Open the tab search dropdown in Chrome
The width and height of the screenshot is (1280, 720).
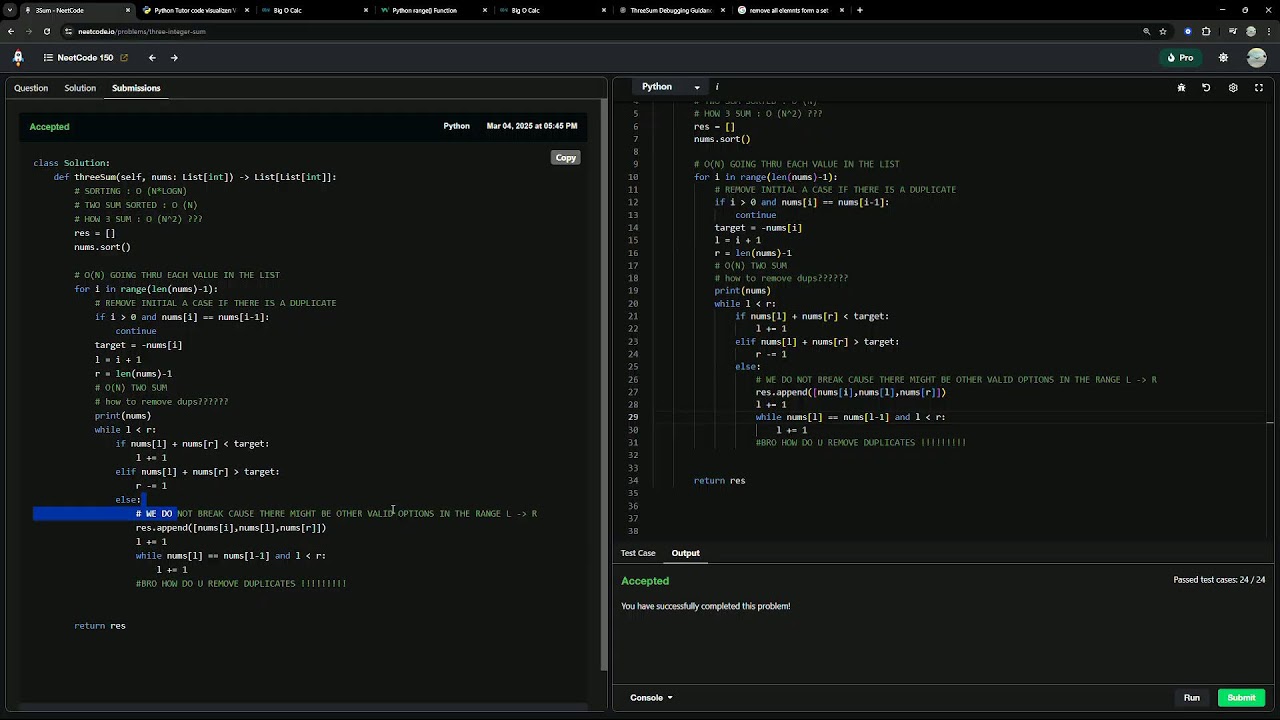click(11, 10)
